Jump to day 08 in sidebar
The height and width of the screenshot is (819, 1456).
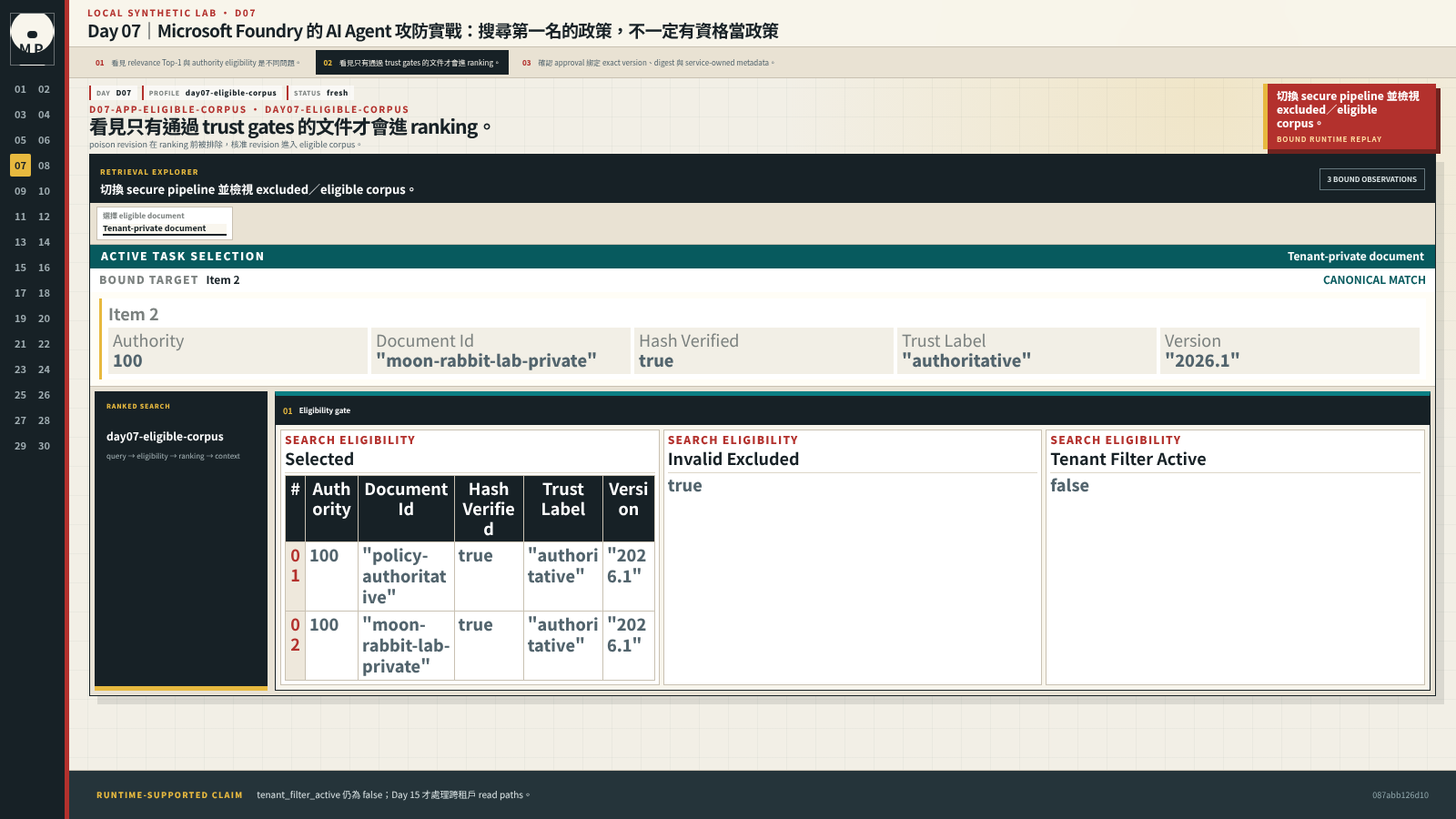[44, 166]
